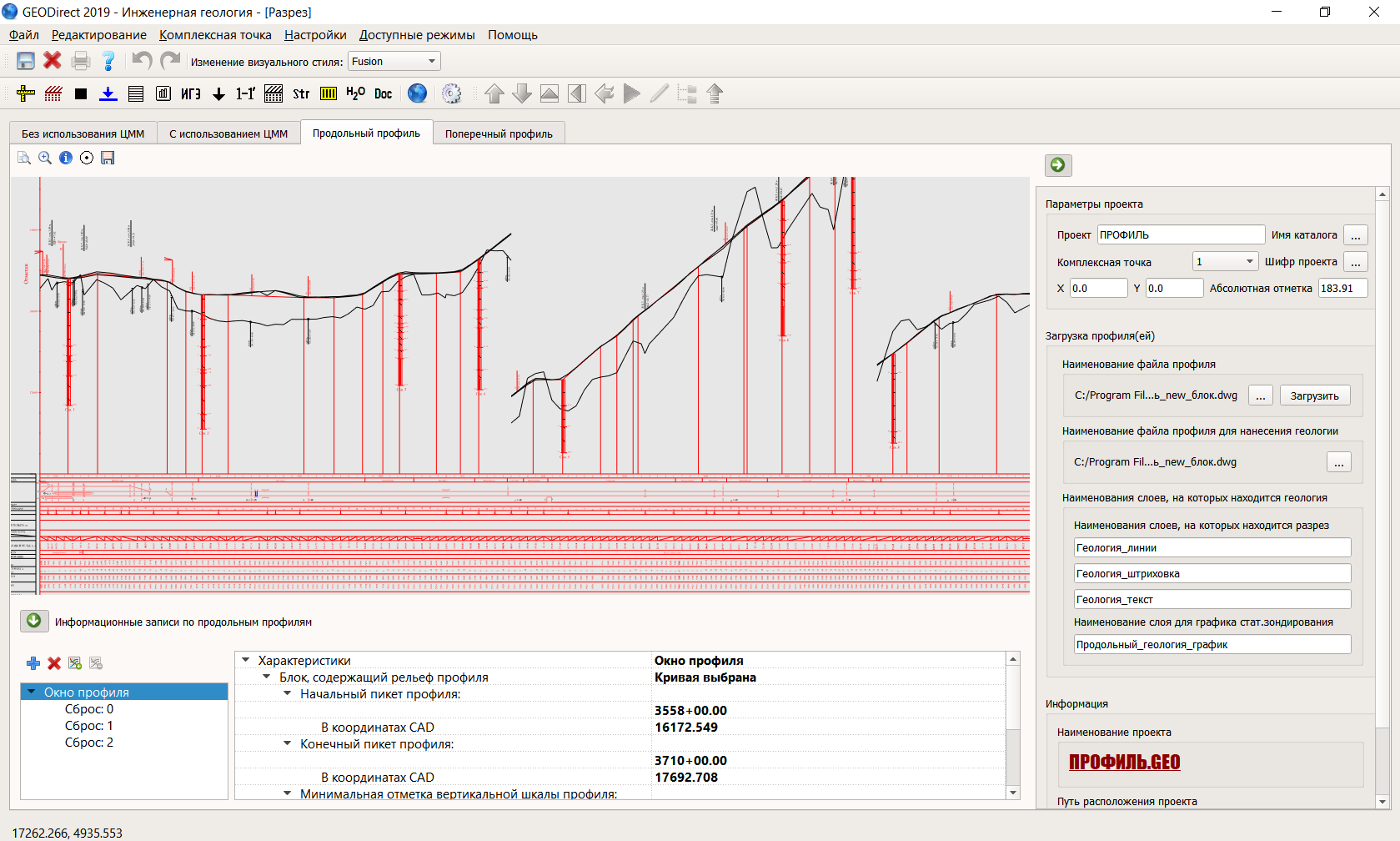Open the Комплексная точка number dropdown
Image resolution: width=1400 pixels, height=841 pixels.
click(x=1225, y=262)
